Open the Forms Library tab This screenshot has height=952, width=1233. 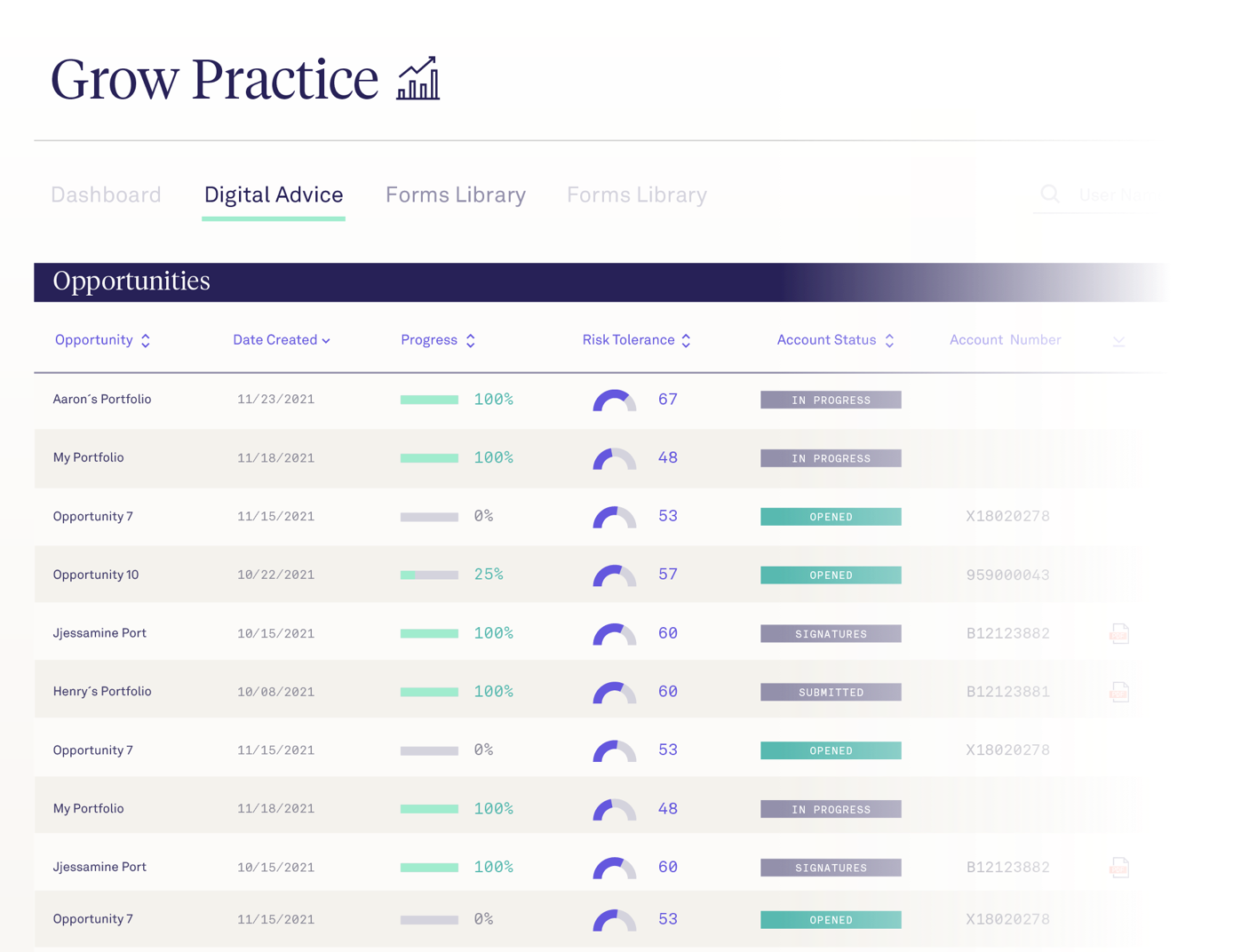point(456,194)
